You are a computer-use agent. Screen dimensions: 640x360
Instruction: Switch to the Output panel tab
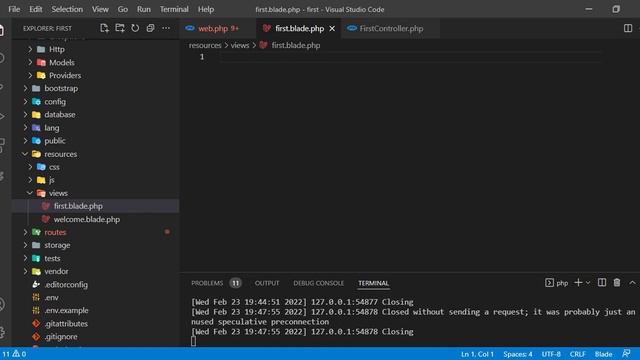(x=267, y=283)
